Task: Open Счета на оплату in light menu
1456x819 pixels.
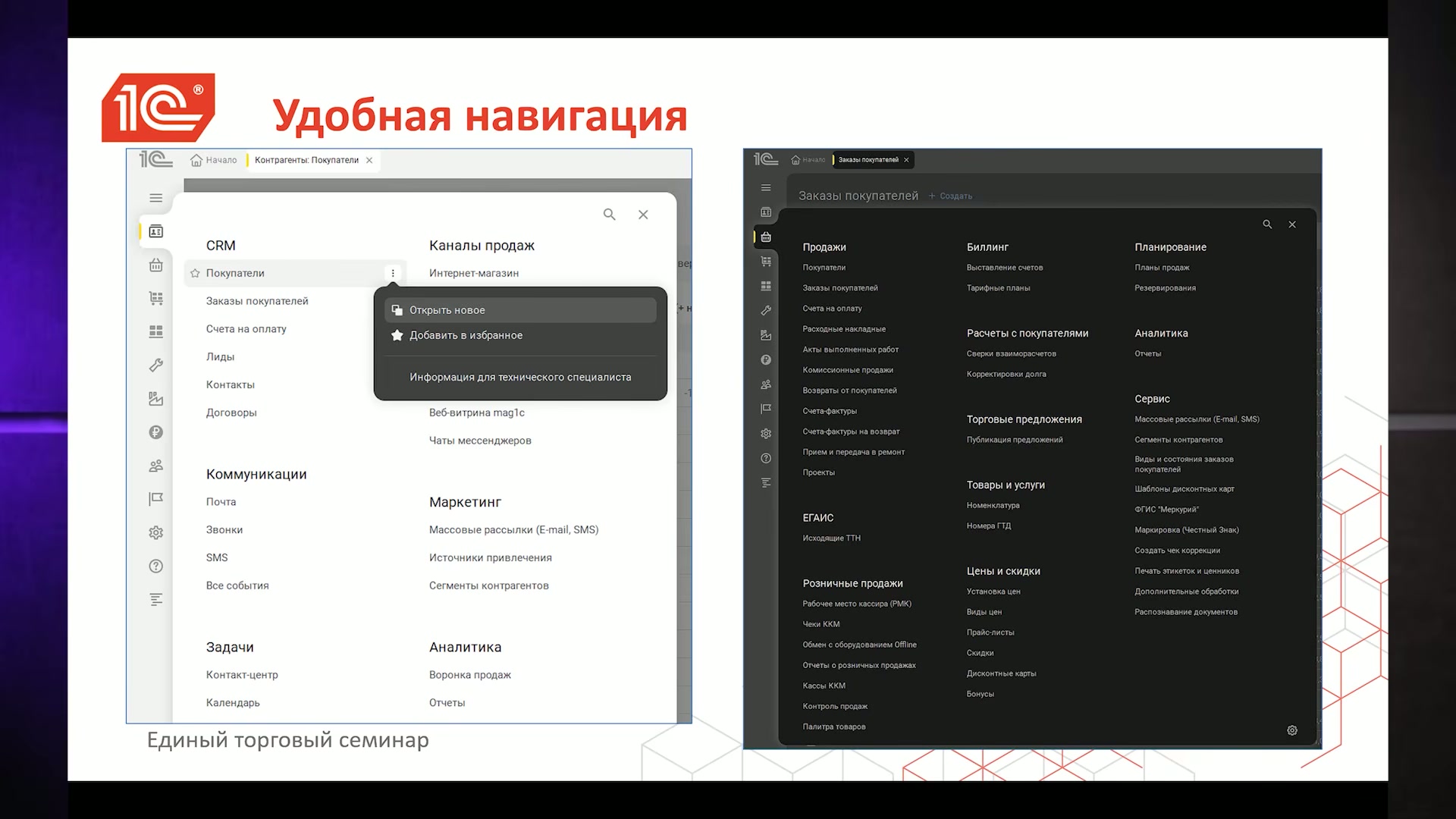Action: click(246, 329)
